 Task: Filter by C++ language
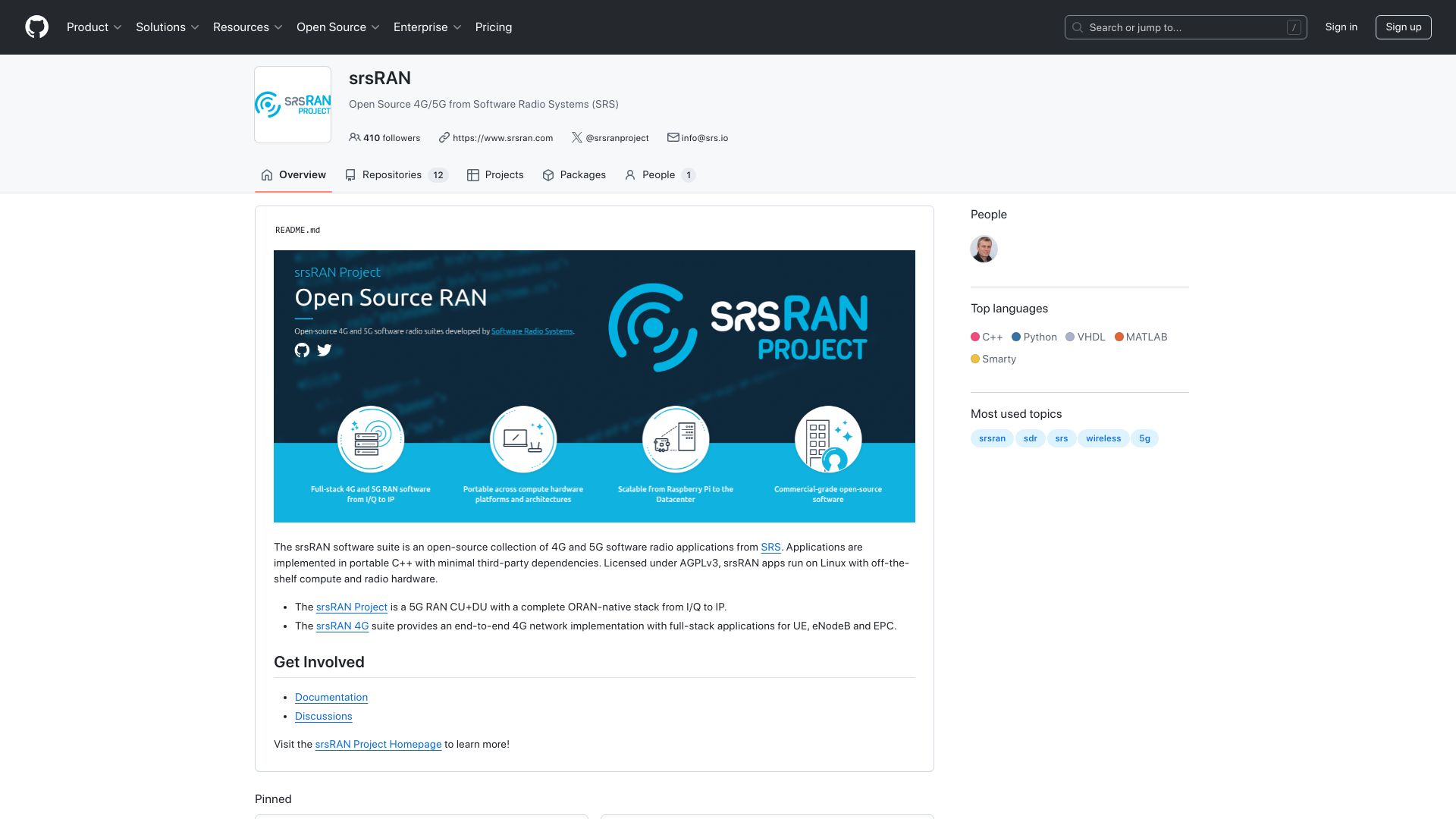pyautogui.click(x=987, y=337)
